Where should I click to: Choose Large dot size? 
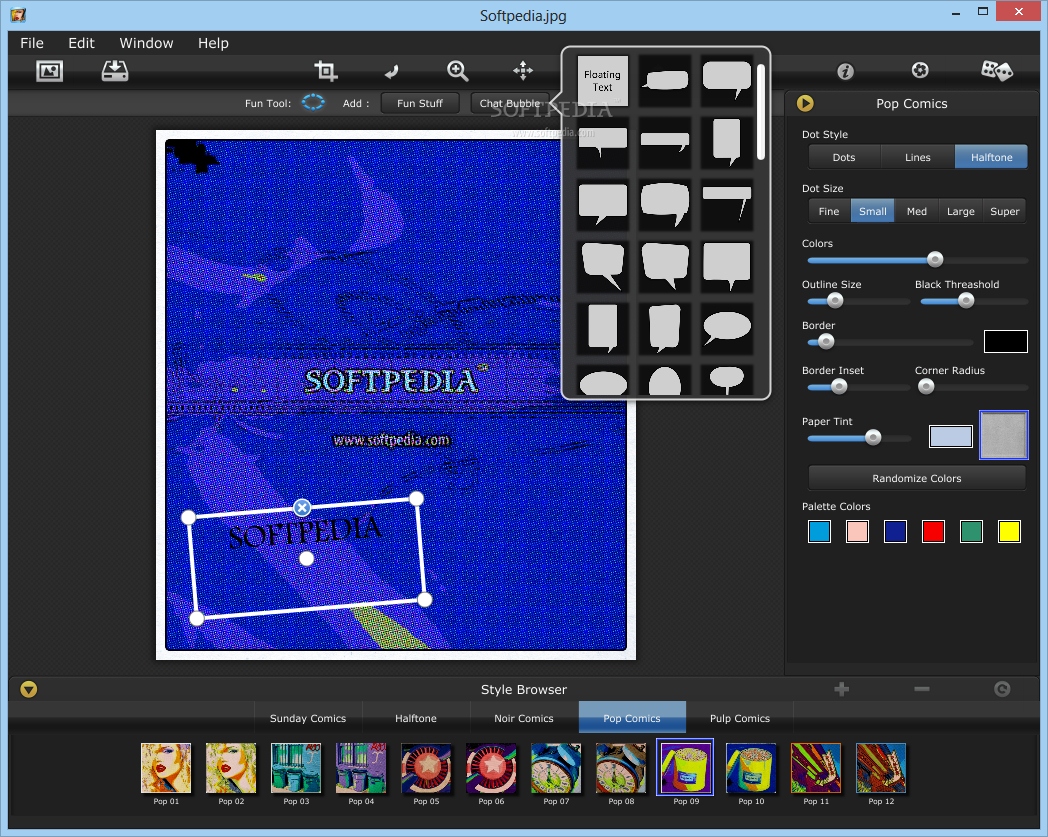(960, 211)
